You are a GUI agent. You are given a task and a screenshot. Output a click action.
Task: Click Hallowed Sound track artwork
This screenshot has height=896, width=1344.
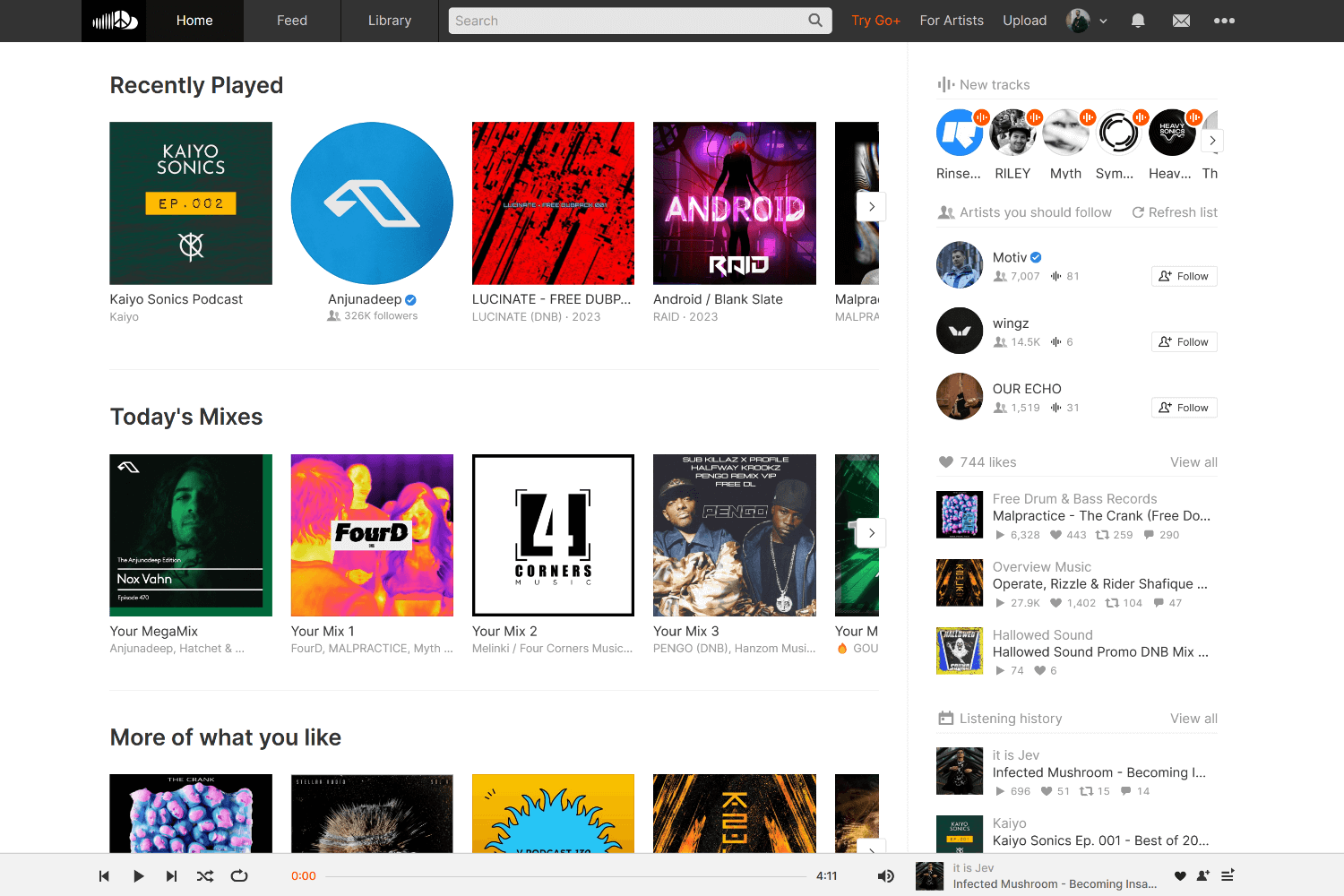960,650
